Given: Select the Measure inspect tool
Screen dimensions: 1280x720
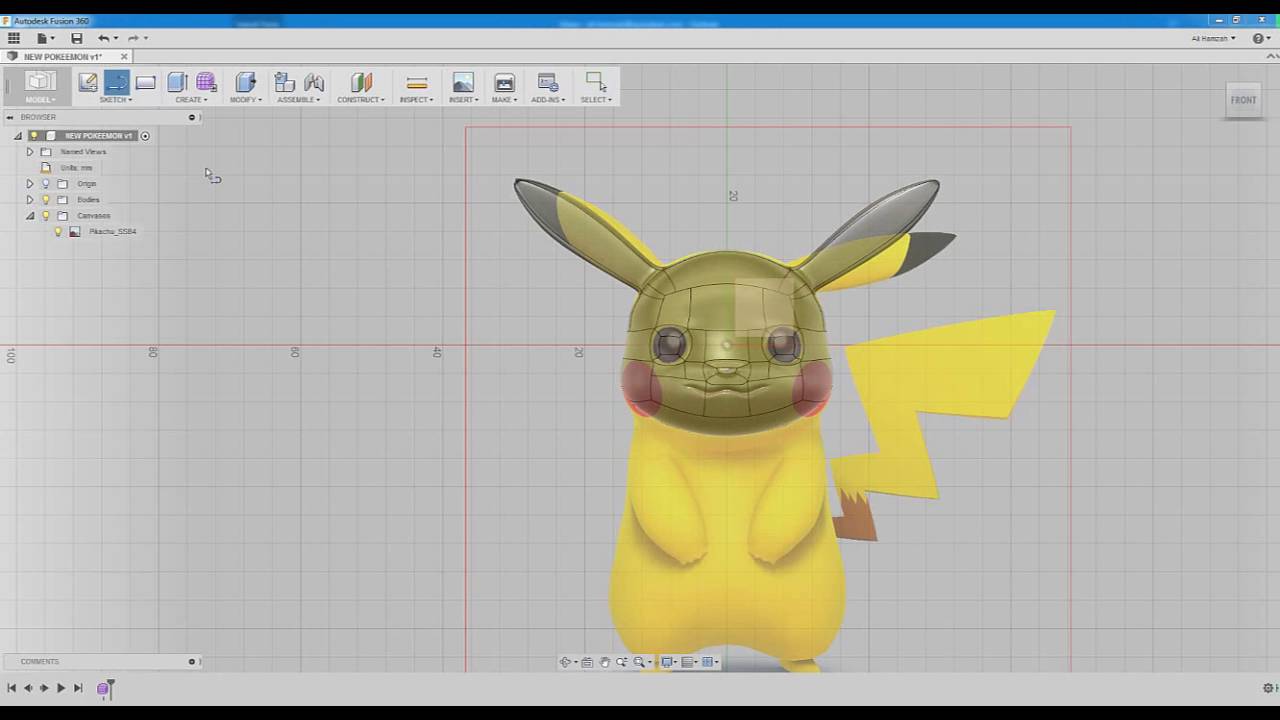Looking at the screenshot, I should 417,82.
